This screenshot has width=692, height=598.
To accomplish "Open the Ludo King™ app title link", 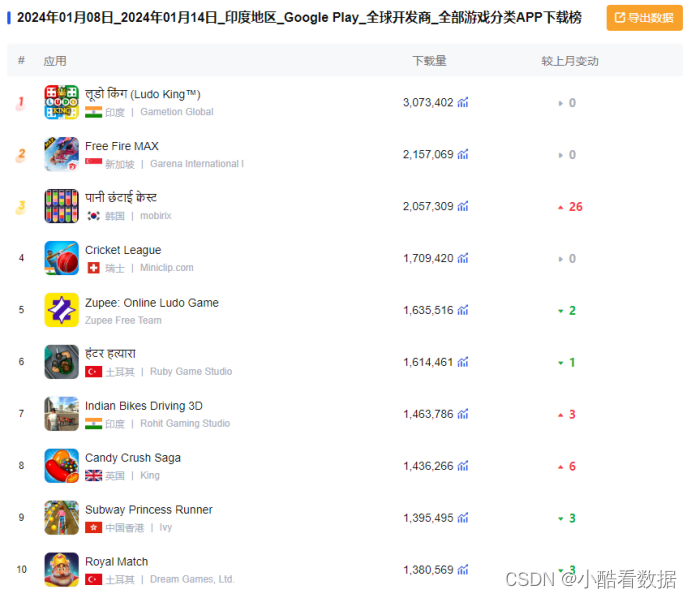I will coord(143,94).
